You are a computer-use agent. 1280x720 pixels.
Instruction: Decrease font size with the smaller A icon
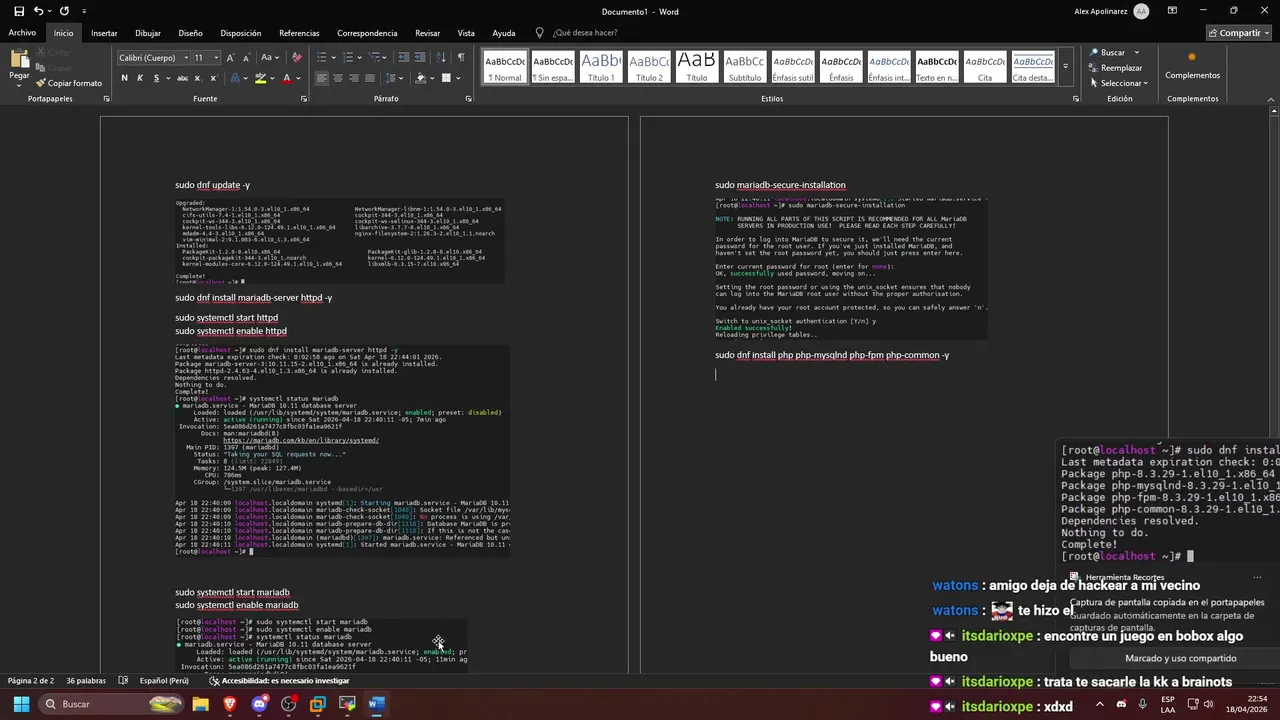coord(246,57)
